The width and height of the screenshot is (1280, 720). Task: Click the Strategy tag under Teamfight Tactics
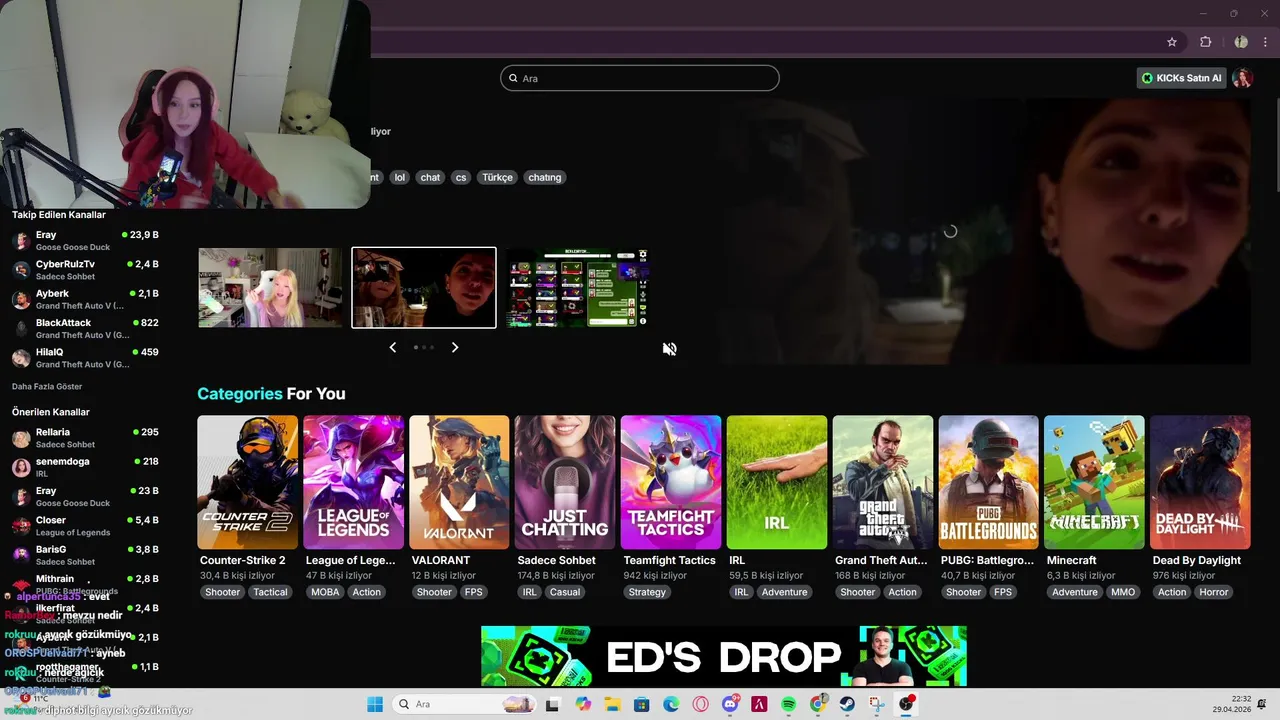[647, 592]
